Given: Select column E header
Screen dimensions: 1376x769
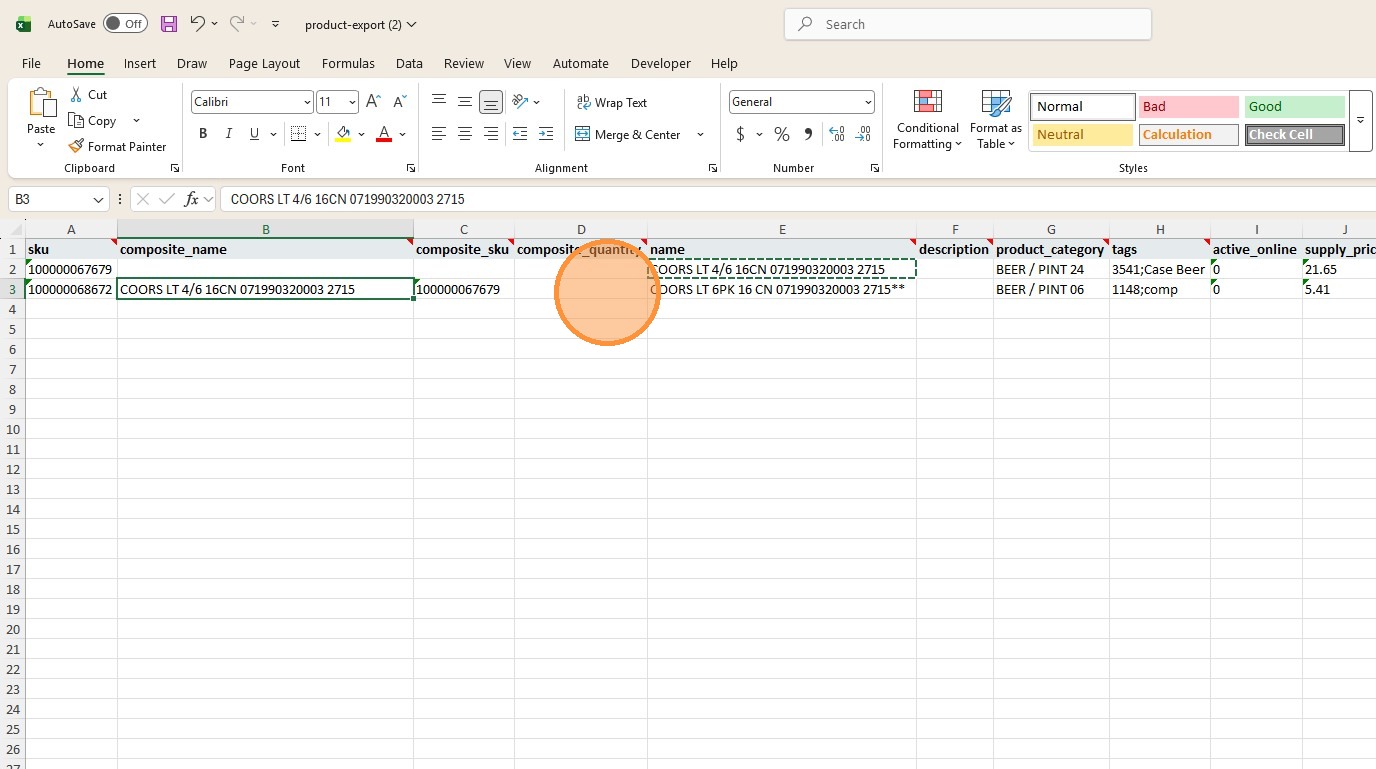Looking at the screenshot, I should point(782,230).
